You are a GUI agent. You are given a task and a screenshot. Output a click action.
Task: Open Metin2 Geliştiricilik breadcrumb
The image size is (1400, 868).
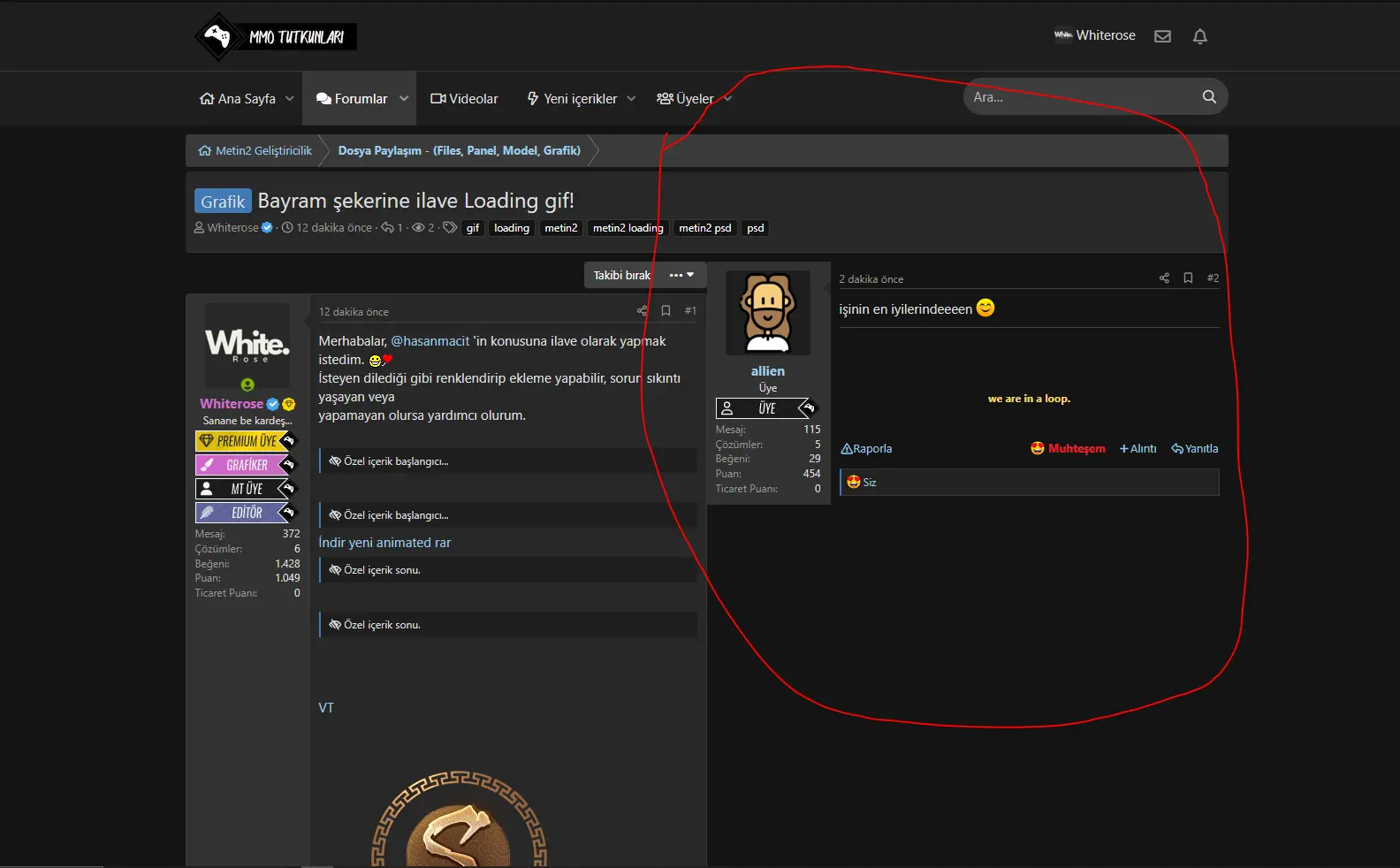tap(255, 151)
